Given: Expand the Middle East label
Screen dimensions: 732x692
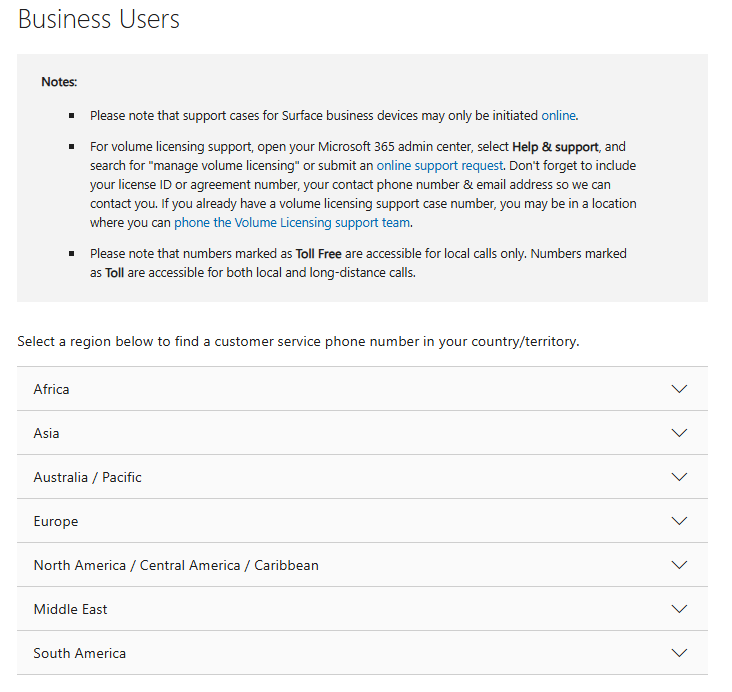Looking at the screenshot, I should (x=70, y=609).
